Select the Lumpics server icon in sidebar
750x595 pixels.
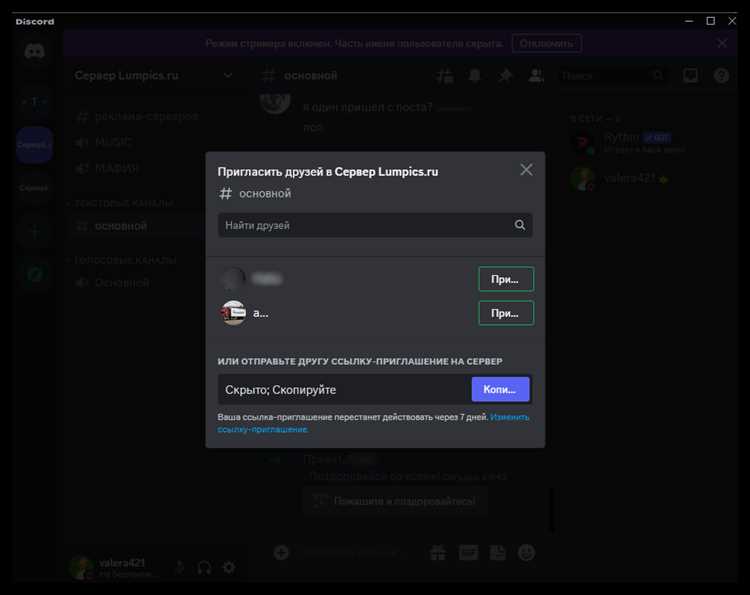34,145
